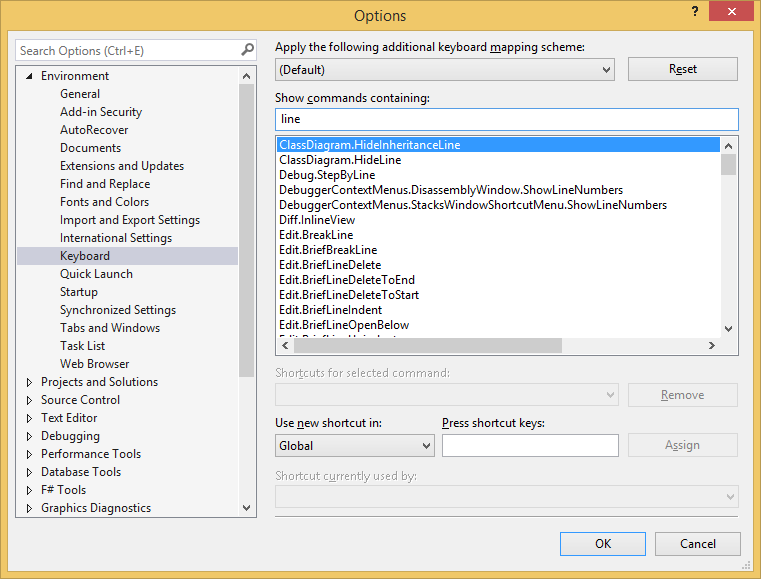Select Synchronized Settings
The width and height of the screenshot is (761, 579).
click(x=117, y=310)
